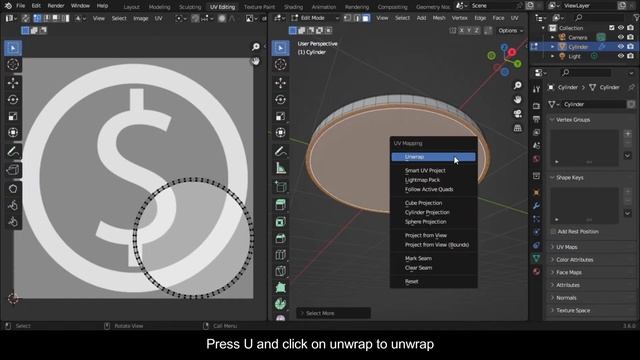This screenshot has width=640, height=360.
Task: Click the red X axis on navigation gizmo
Action: click(512, 53)
